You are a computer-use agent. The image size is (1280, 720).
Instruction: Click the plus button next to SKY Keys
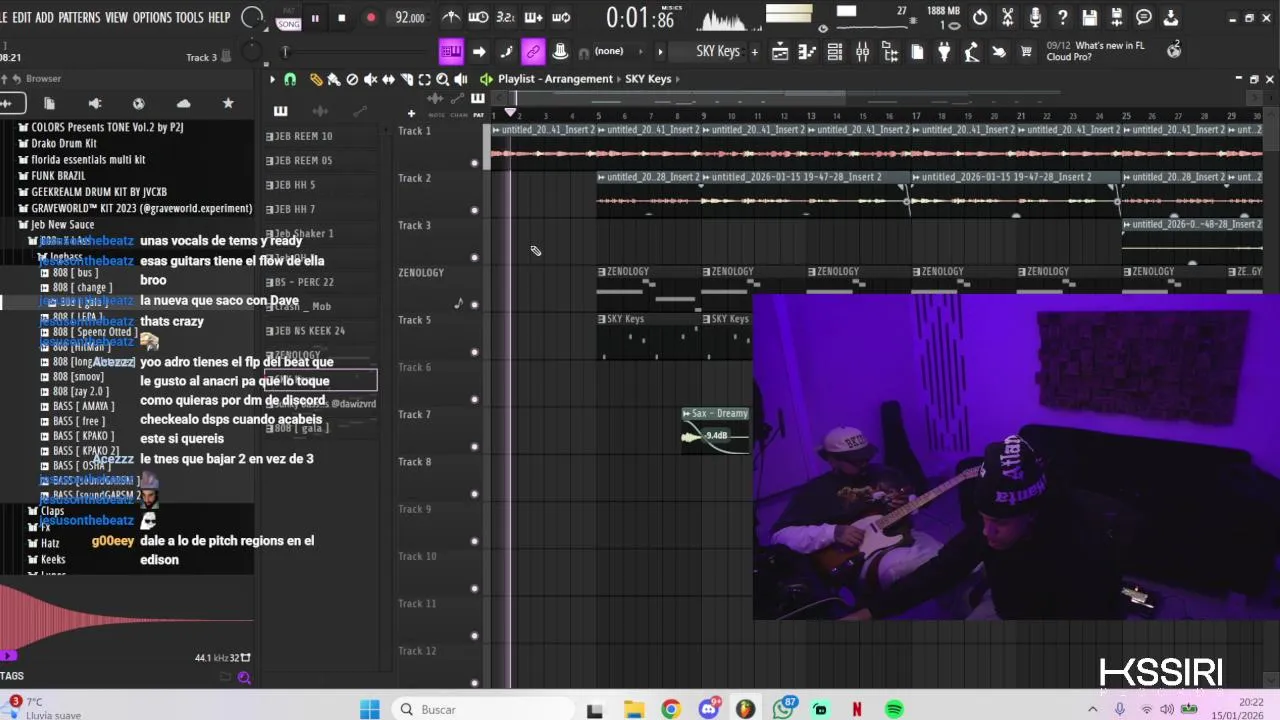tap(755, 52)
